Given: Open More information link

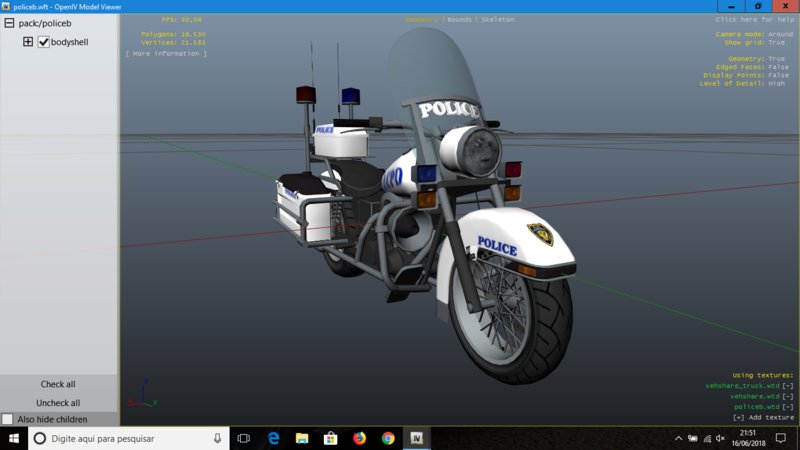Looking at the screenshot, I should pyautogui.click(x=166, y=53).
